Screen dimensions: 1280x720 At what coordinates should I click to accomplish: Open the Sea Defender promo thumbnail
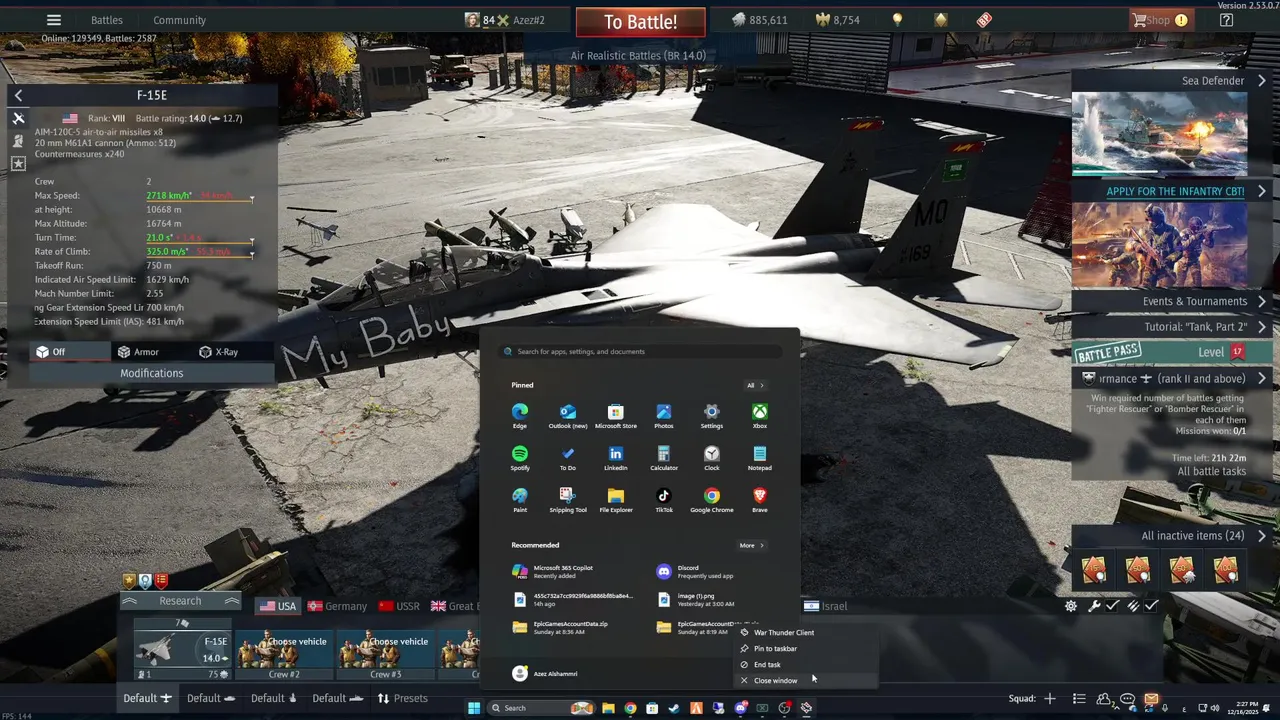tap(1159, 134)
